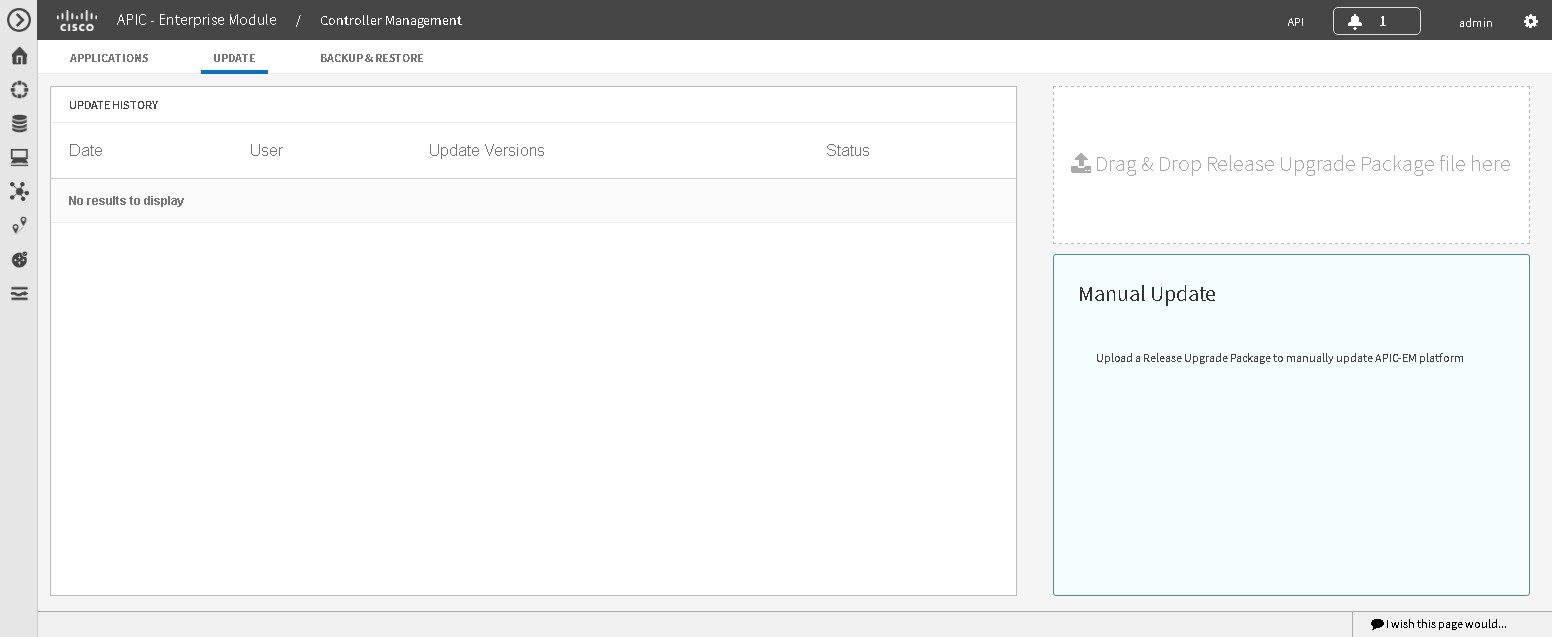Select the Host Inventory laptop icon

(x=18, y=156)
